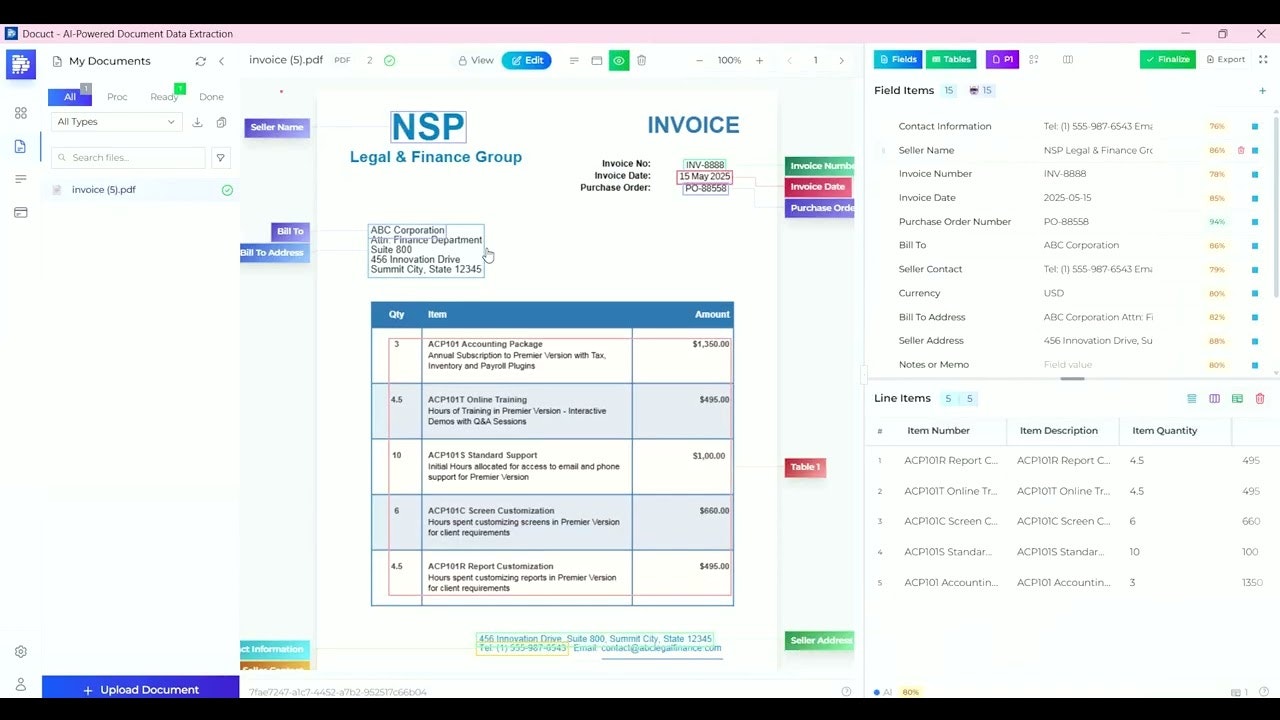Toggle the Contact Information field indicator
Image resolution: width=1280 pixels, height=720 pixels.
click(1255, 127)
